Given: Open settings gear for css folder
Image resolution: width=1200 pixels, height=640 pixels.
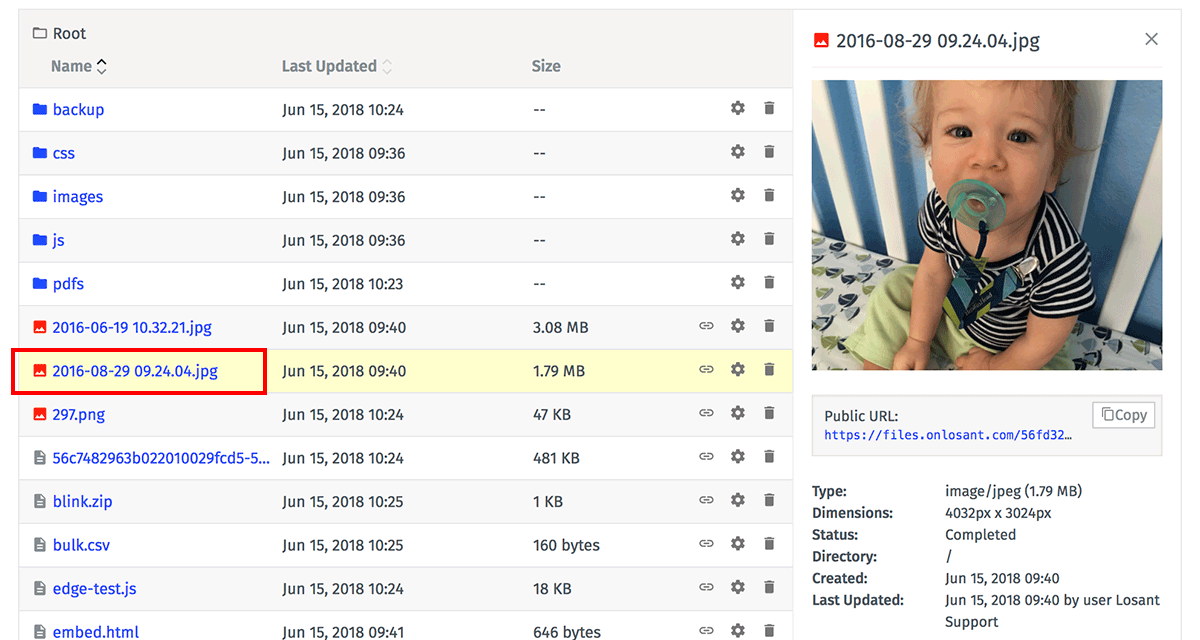Looking at the screenshot, I should point(738,152).
